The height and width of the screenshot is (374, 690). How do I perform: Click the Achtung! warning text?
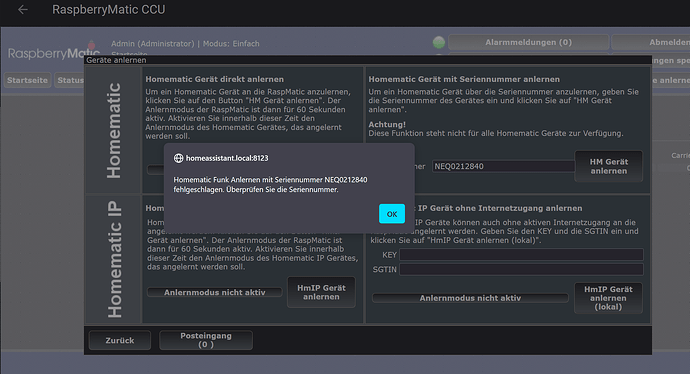(x=387, y=125)
